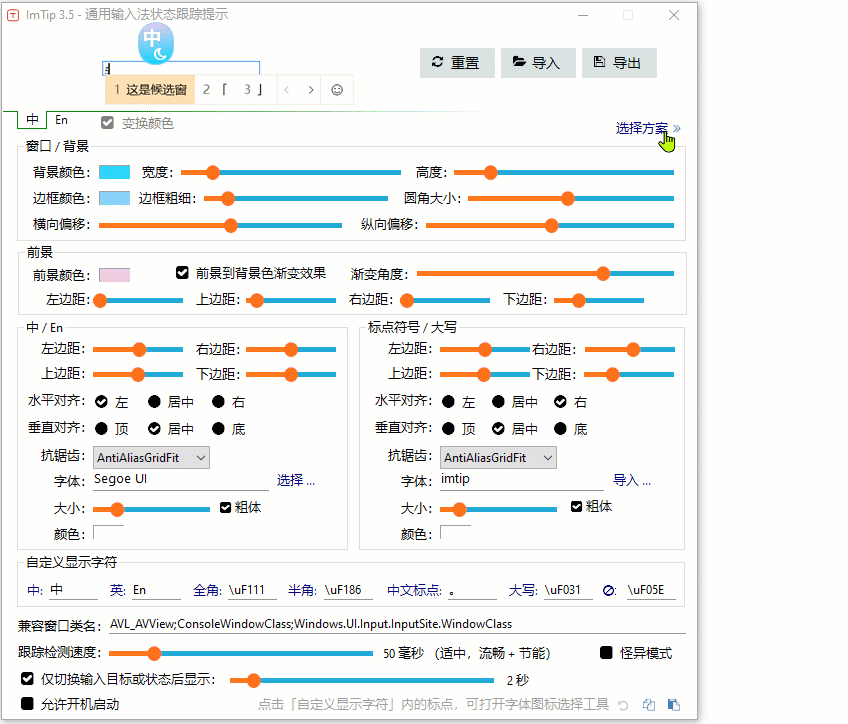Switch to the 中 tab
This screenshot has height=724, width=848.
point(32,119)
